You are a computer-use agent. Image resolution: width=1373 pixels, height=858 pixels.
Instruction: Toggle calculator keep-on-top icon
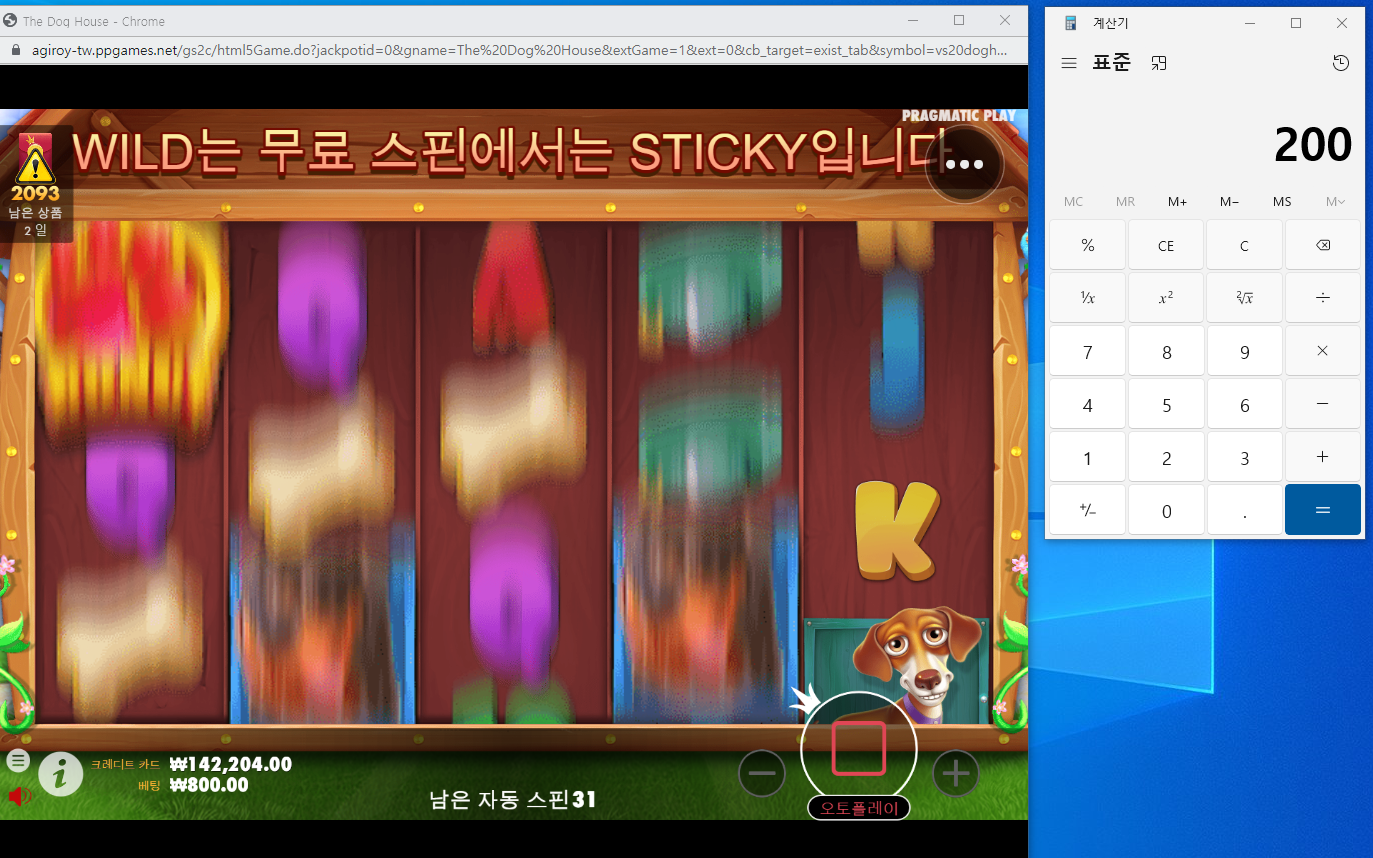pyautogui.click(x=1159, y=63)
